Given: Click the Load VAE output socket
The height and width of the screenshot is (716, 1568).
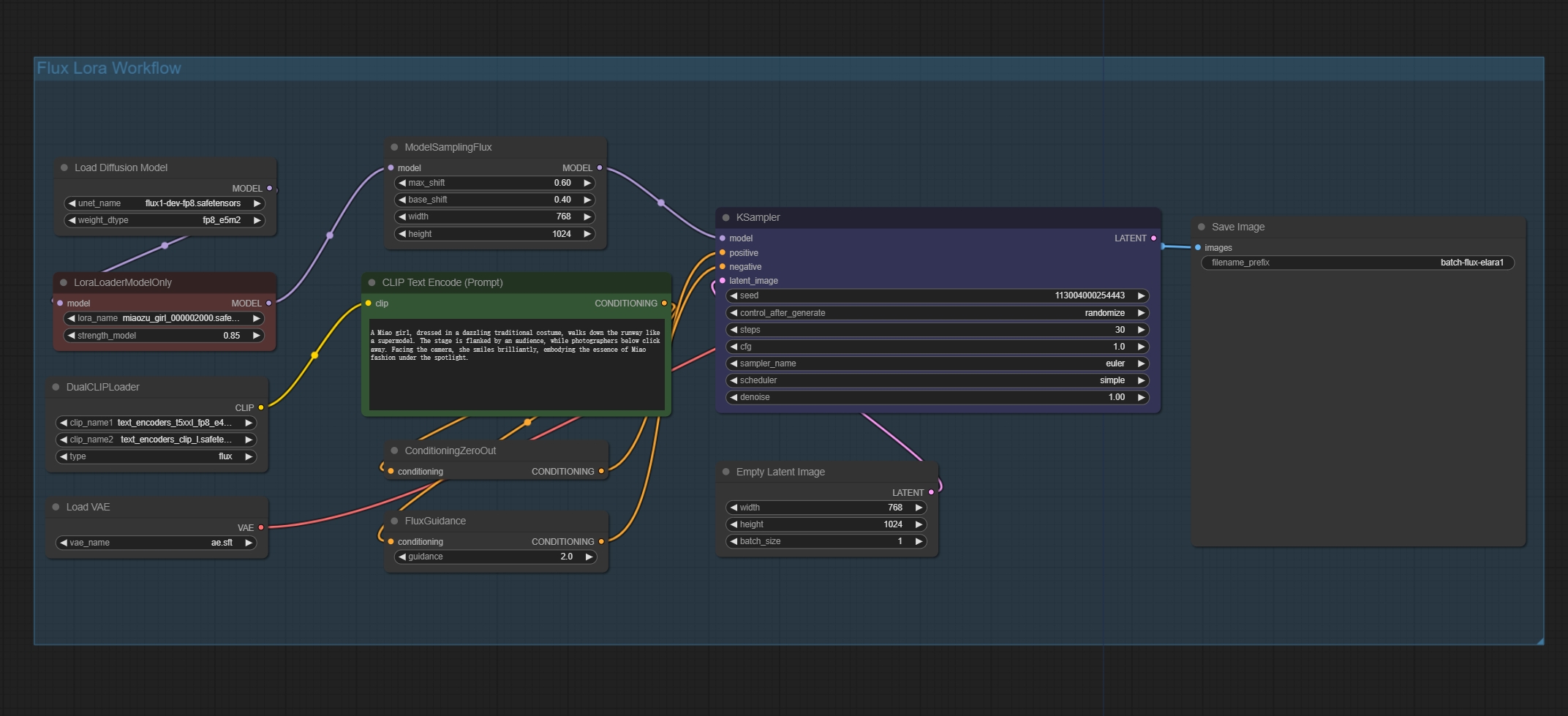Looking at the screenshot, I should [261, 527].
